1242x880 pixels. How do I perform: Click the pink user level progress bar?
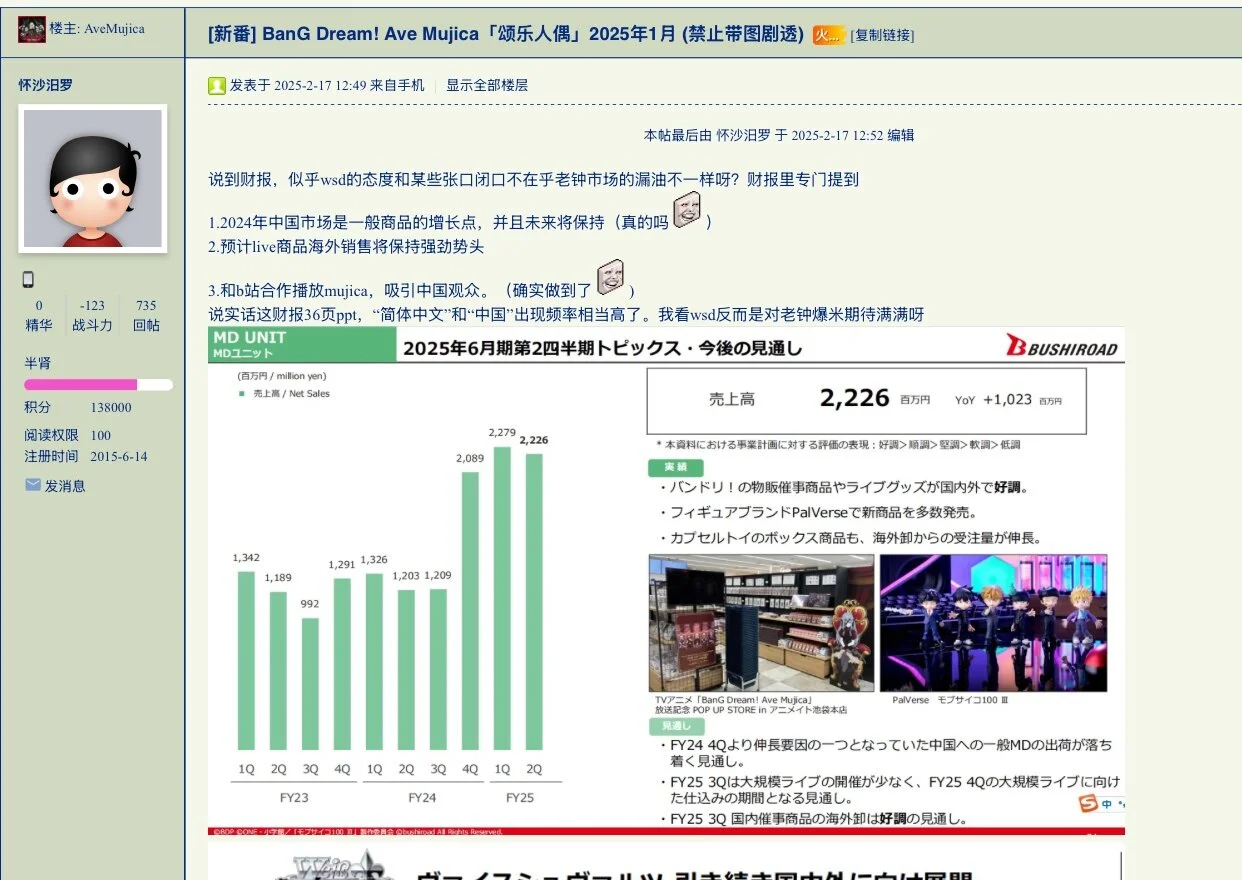(98, 385)
